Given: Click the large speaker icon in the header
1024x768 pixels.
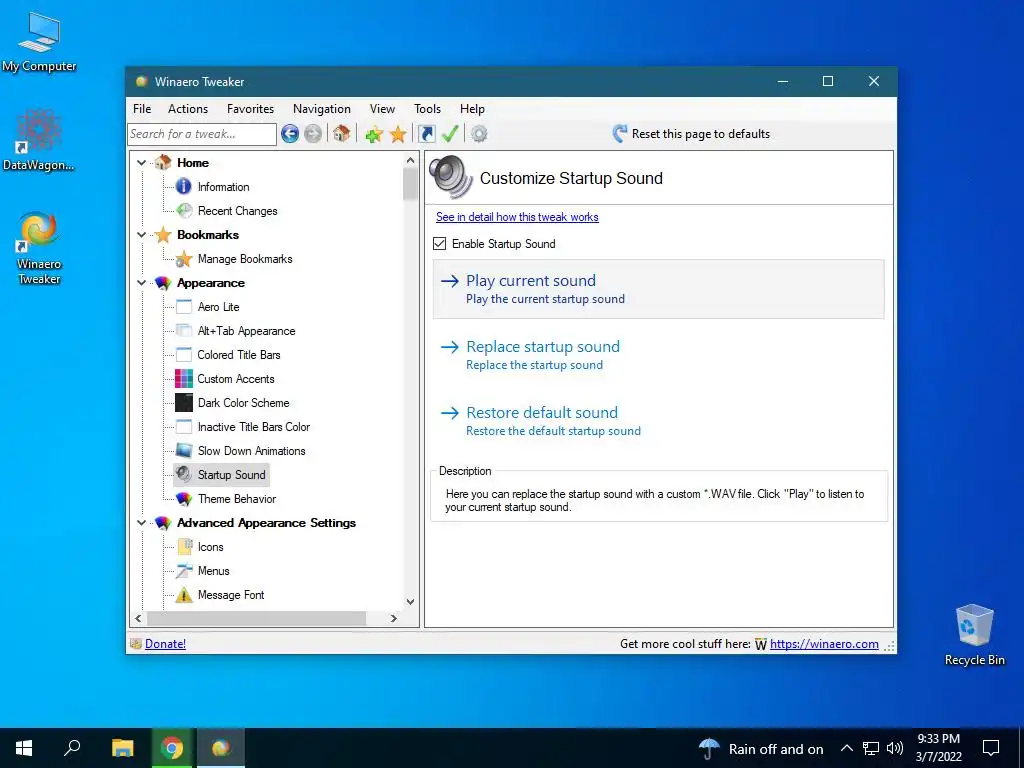Looking at the screenshot, I should 451,177.
